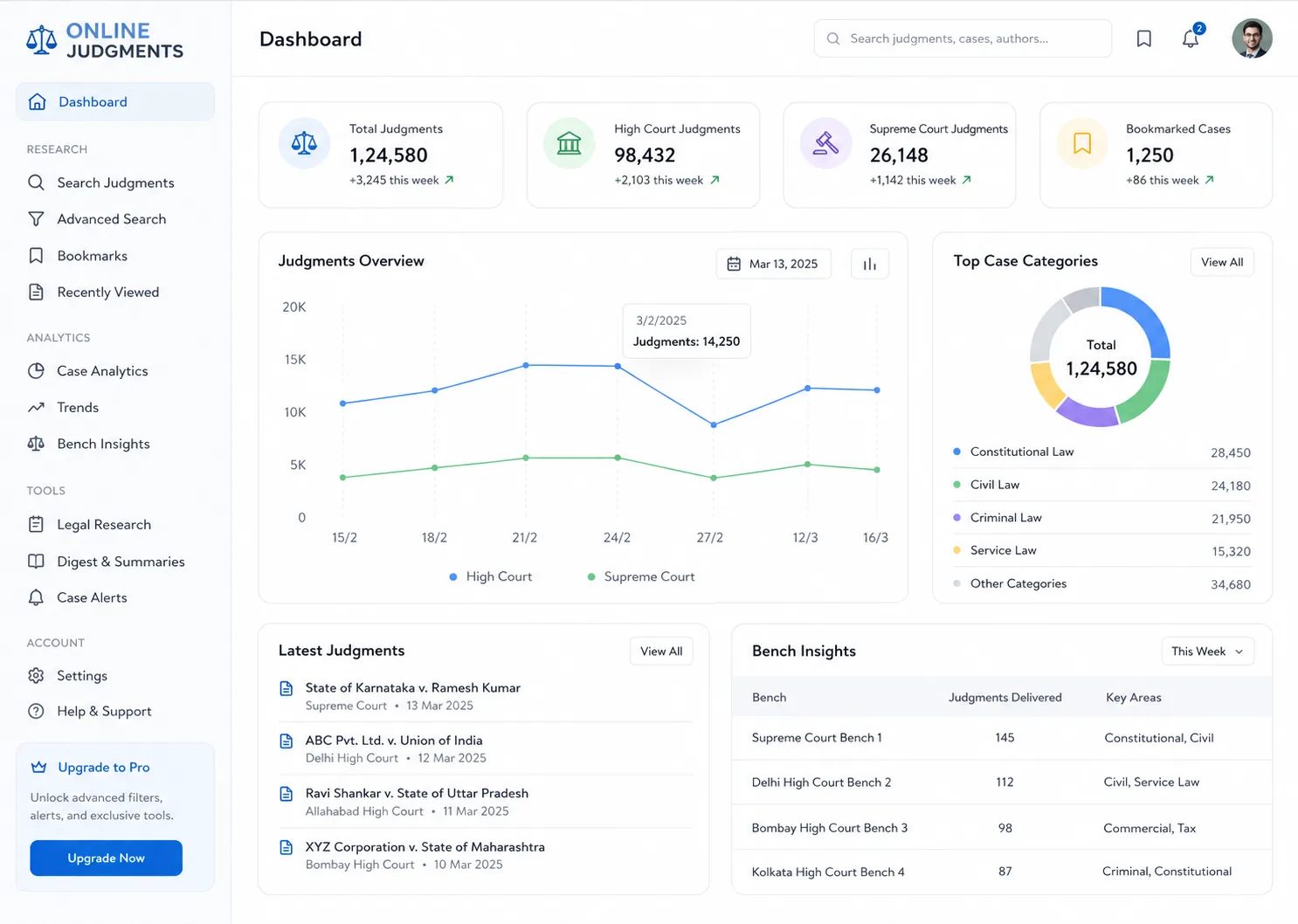Click the +86 this week trend arrow
This screenshot has width=1298, height=924.
1210,180
